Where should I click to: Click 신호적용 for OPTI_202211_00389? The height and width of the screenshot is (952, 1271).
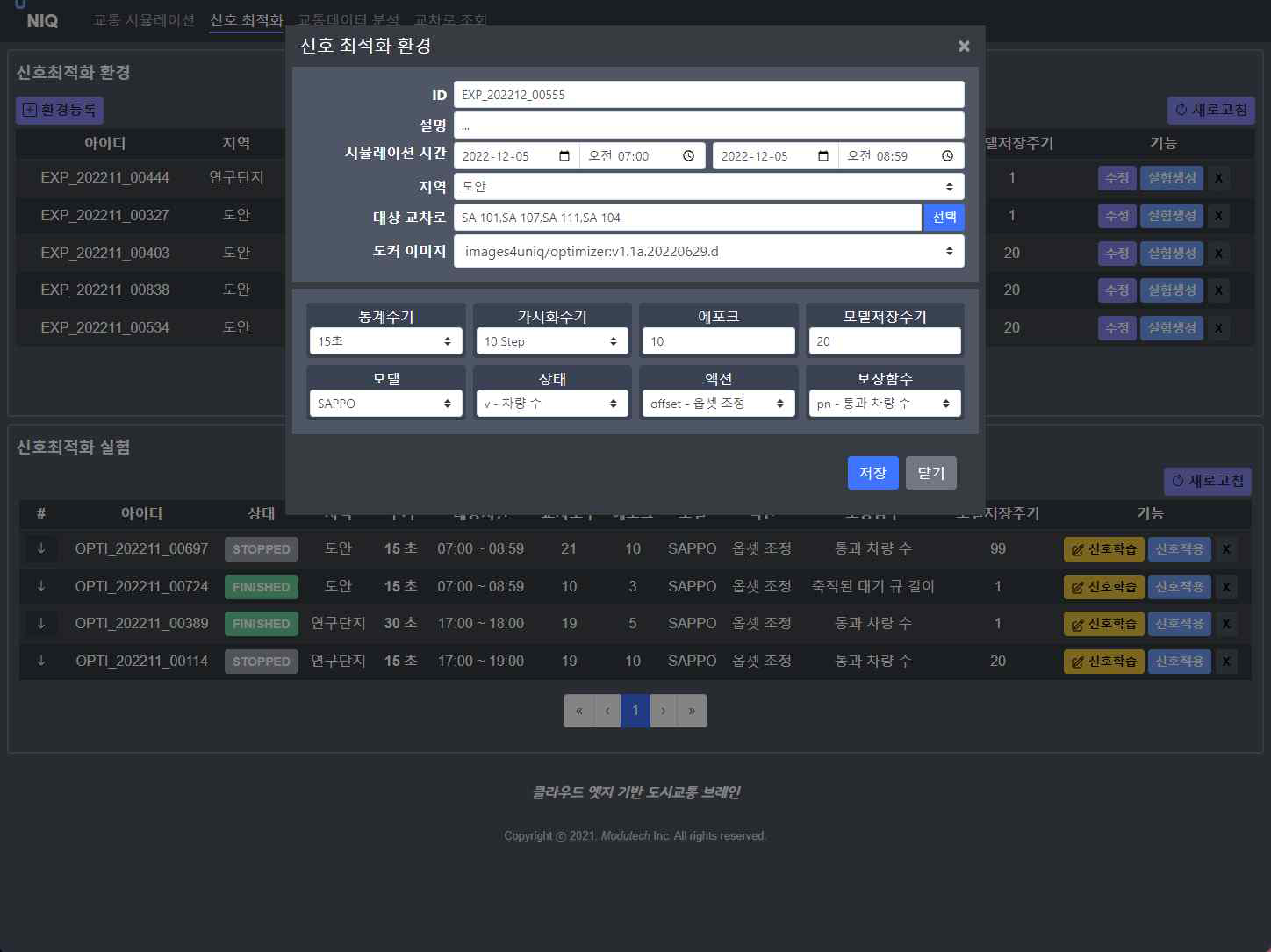click(x=1180, y=624)
